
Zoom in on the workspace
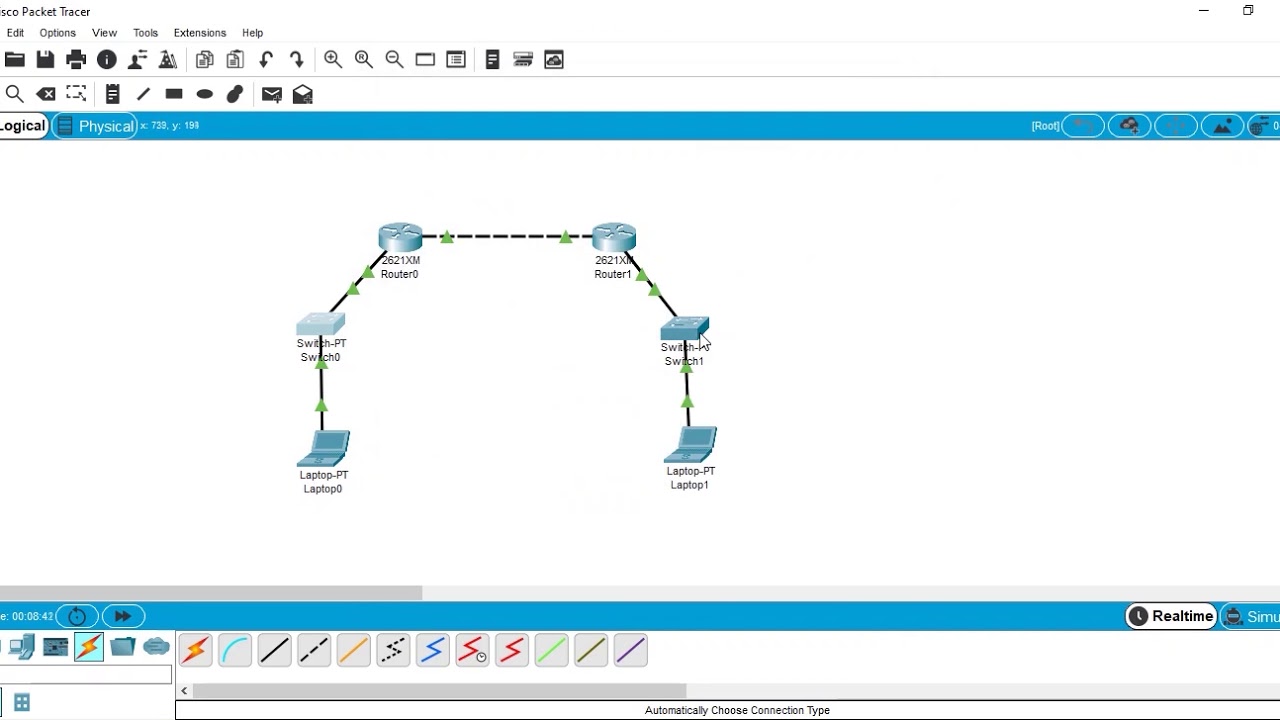[333, 60]
